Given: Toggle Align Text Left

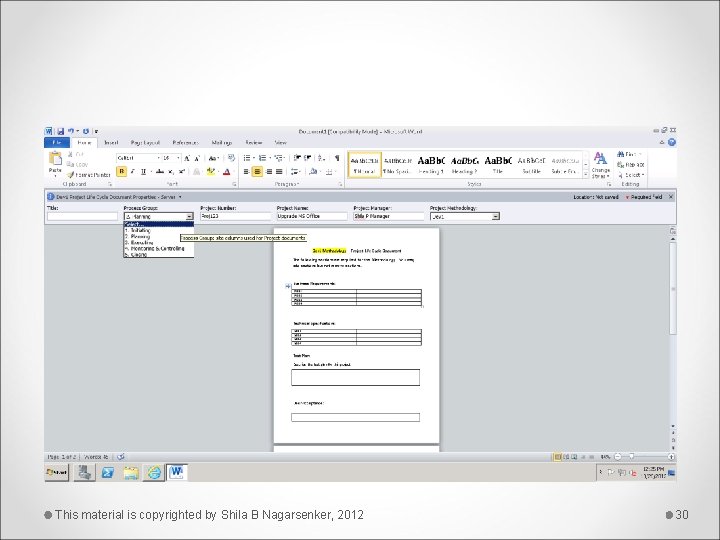Looking at the screenshot, I should 247,172.
